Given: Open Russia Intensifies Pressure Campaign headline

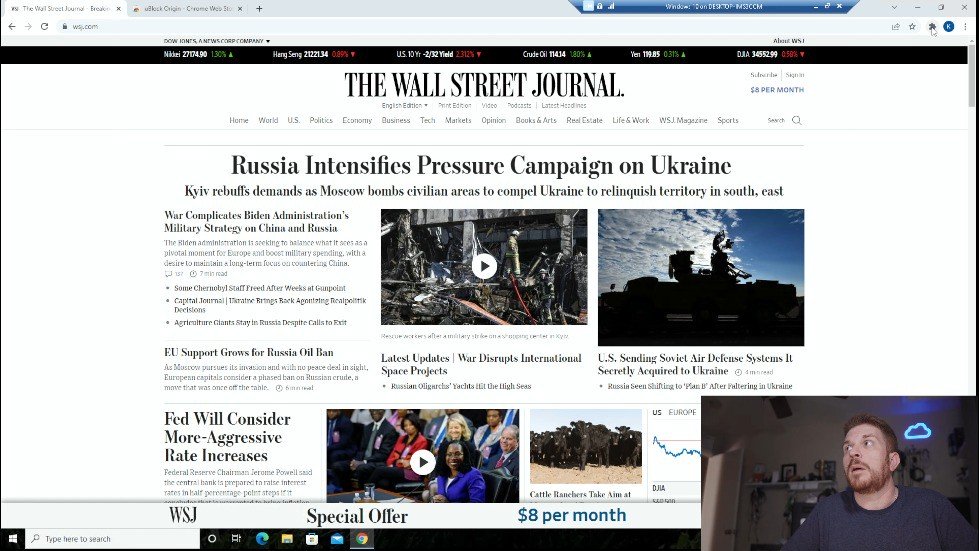Looking at the screenshot, I should [x=481, y=165].
